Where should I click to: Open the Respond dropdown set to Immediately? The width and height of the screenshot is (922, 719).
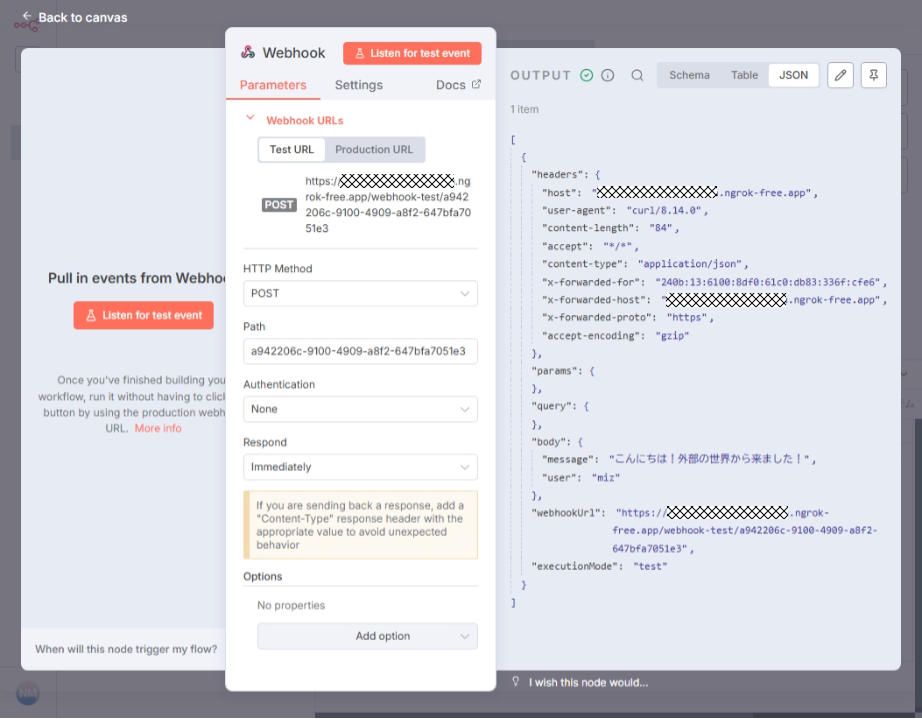(x=360, y=467)
